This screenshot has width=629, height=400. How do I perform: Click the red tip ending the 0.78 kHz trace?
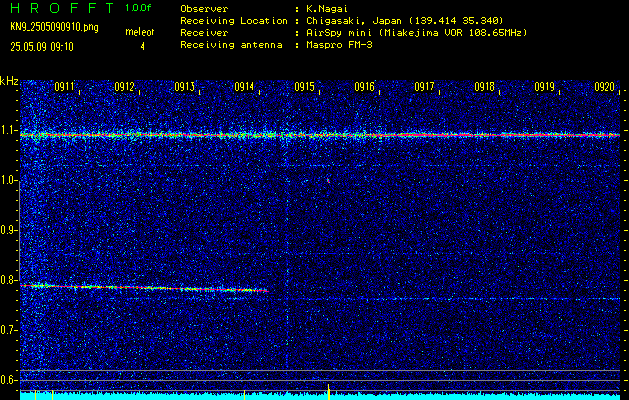(266, 291)
